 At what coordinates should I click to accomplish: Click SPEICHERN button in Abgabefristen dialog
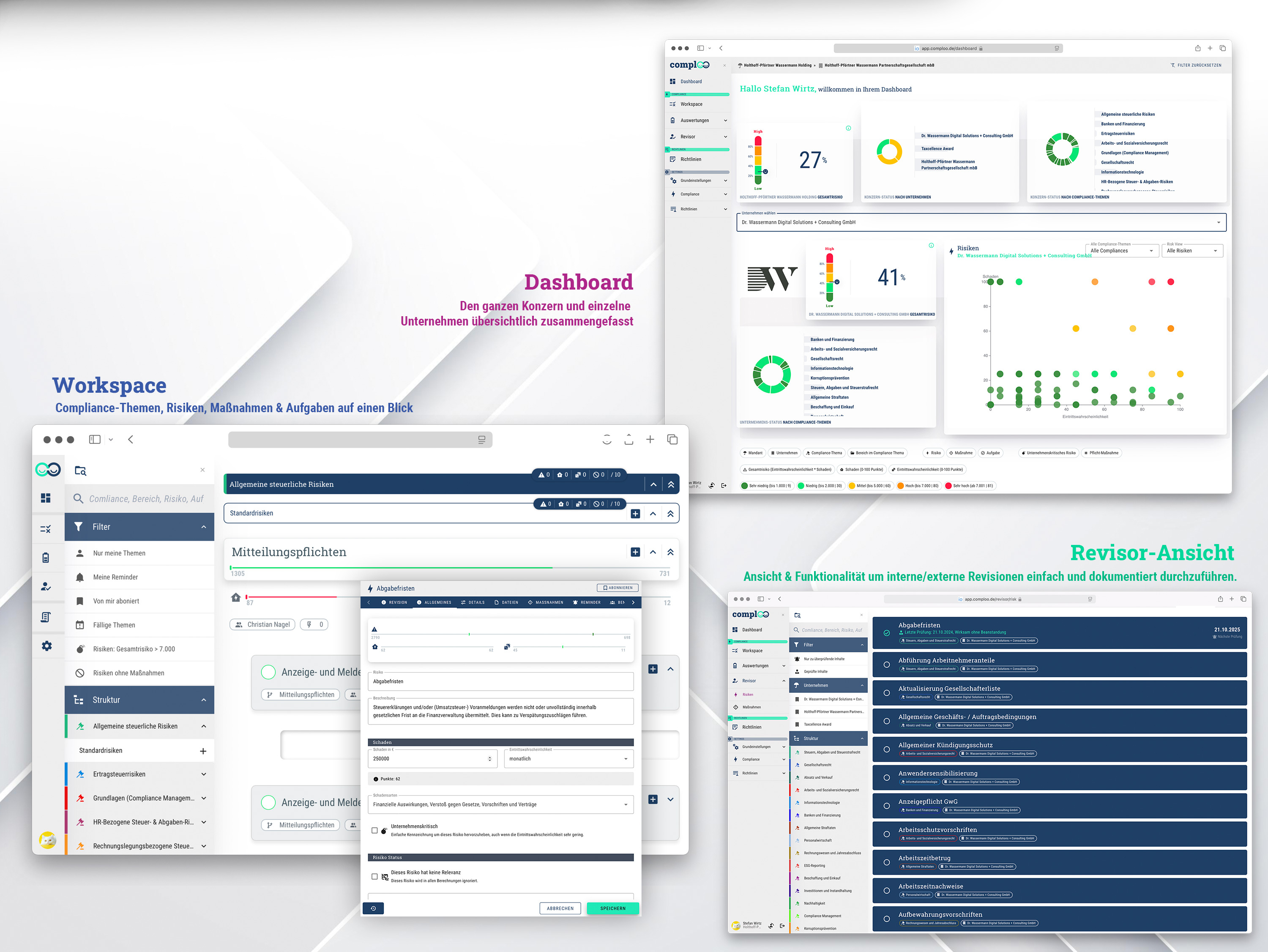click(613, 908)
